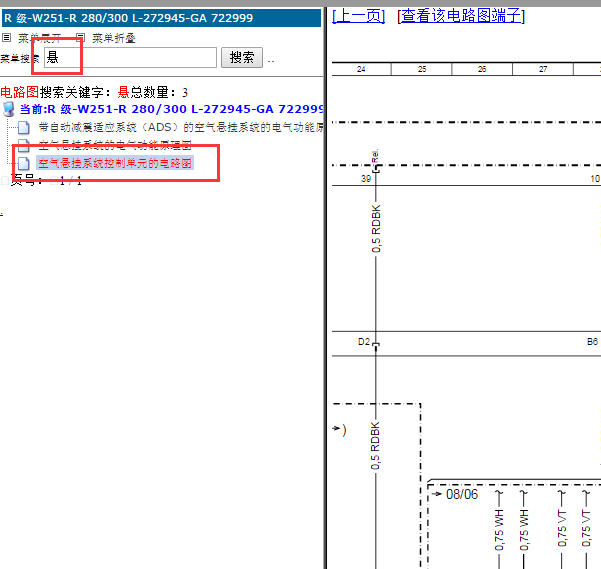Select 空气悬挂系统控制单元的电路图 entry
The width and height of the screenshot is (601, 569).
(114, 162)
